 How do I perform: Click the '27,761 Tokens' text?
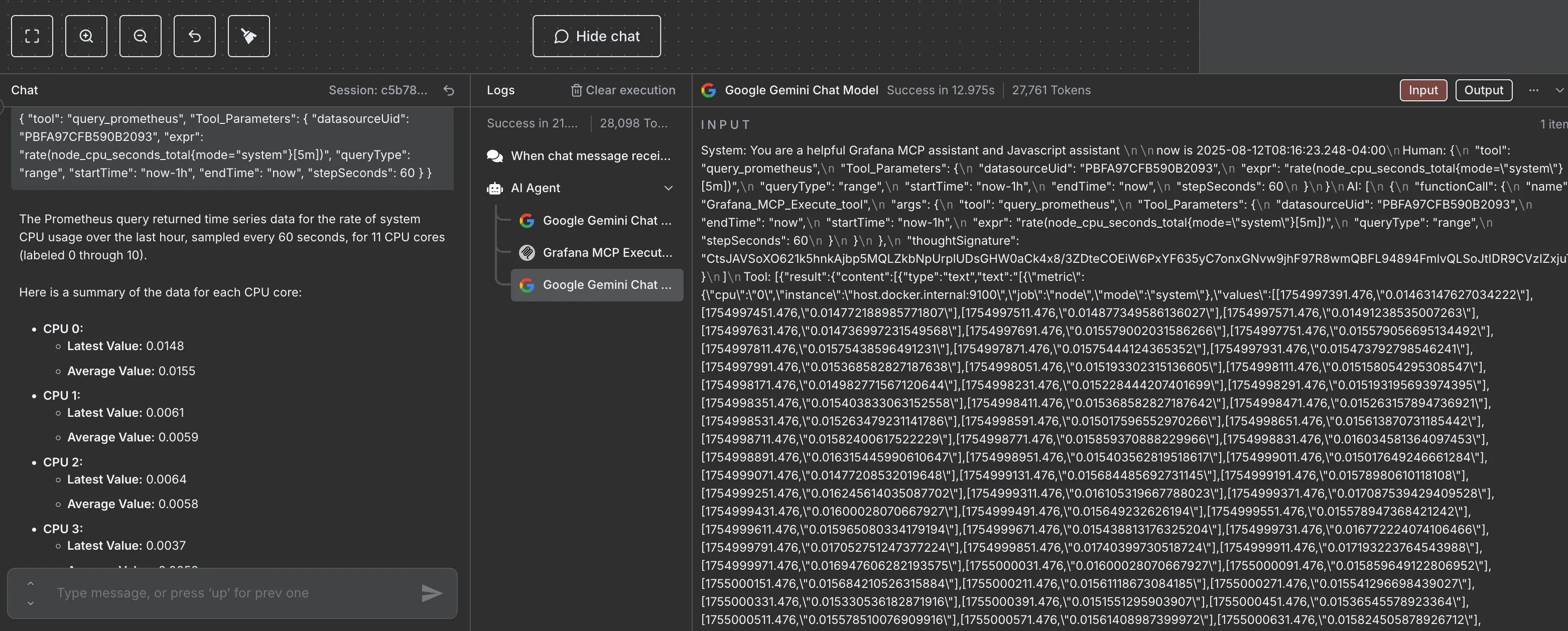point(1051,91)
